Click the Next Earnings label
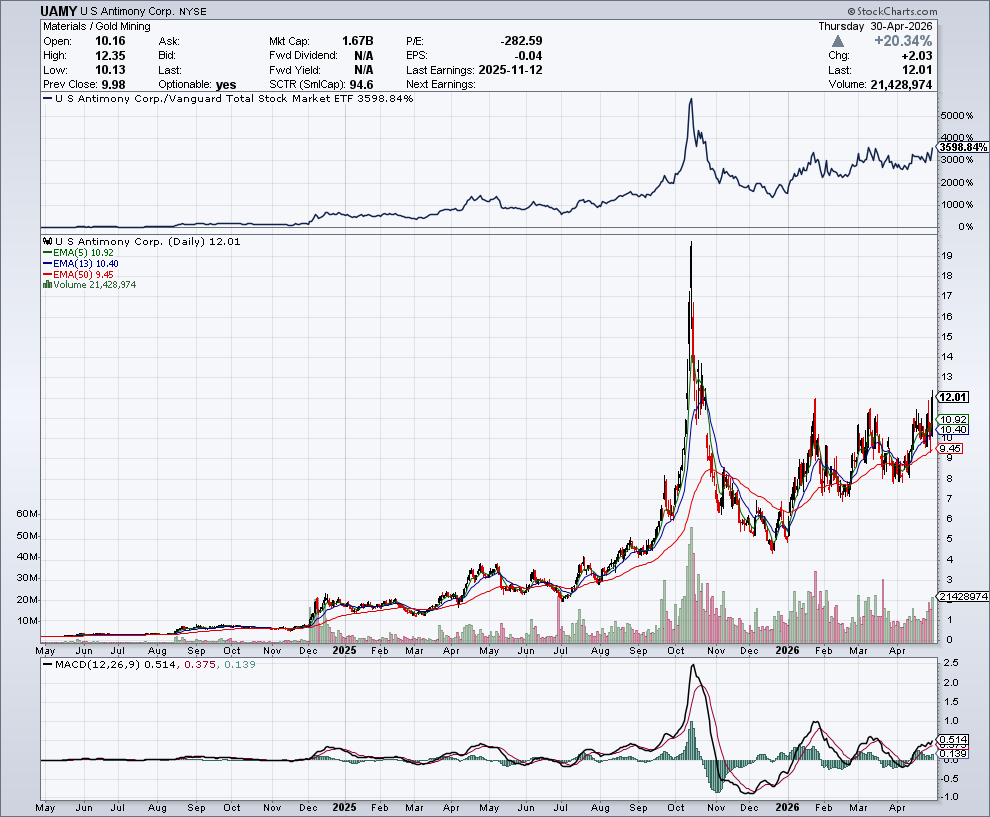Viewport: 990px width, 817px height. pyautogui.click(x=441, y=85)
